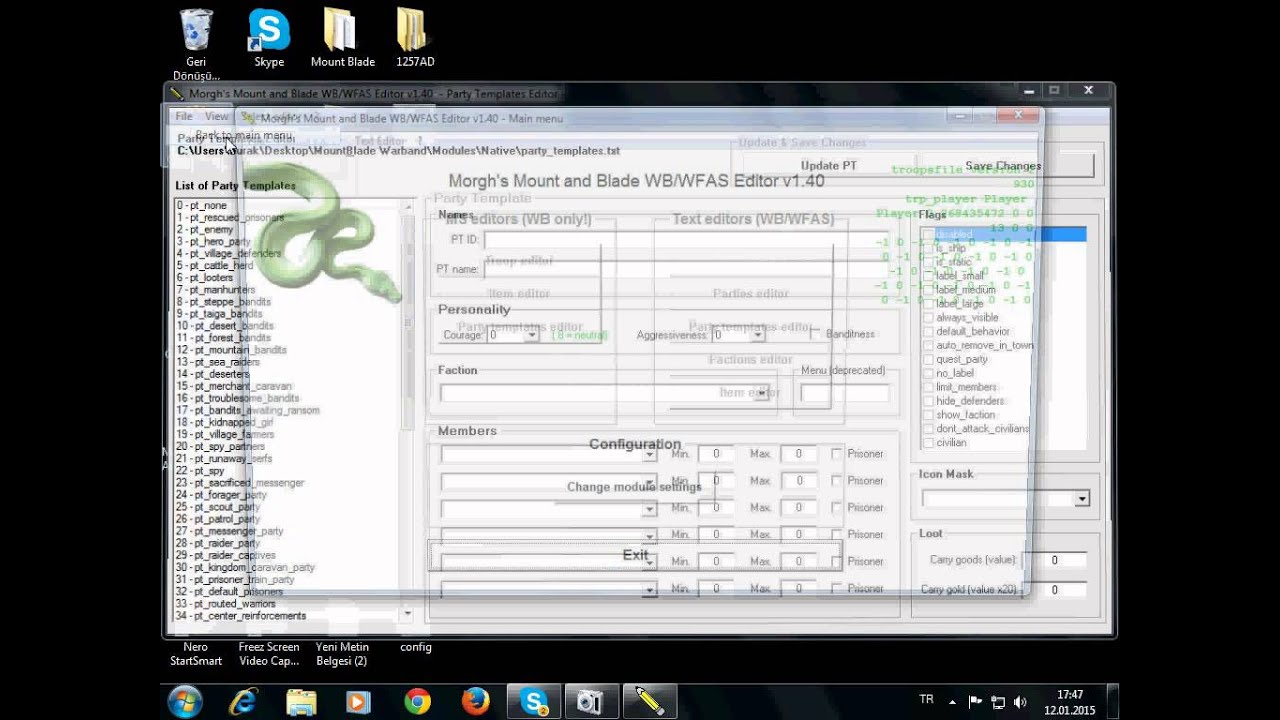Click the Carry gold (value x20) field
1280x720 pixels.
[x=1054, y=590]
